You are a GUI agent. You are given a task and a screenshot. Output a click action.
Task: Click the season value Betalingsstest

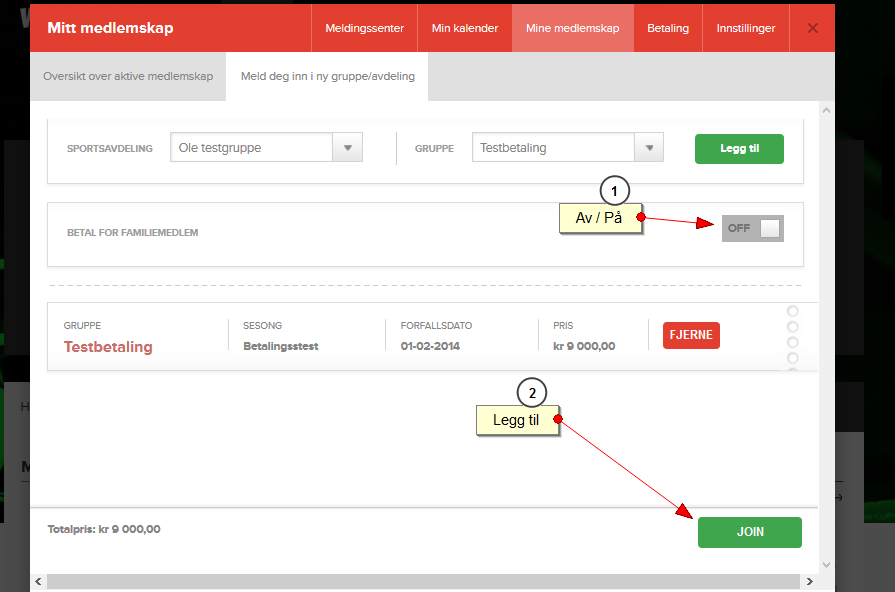tap(281, 346)
